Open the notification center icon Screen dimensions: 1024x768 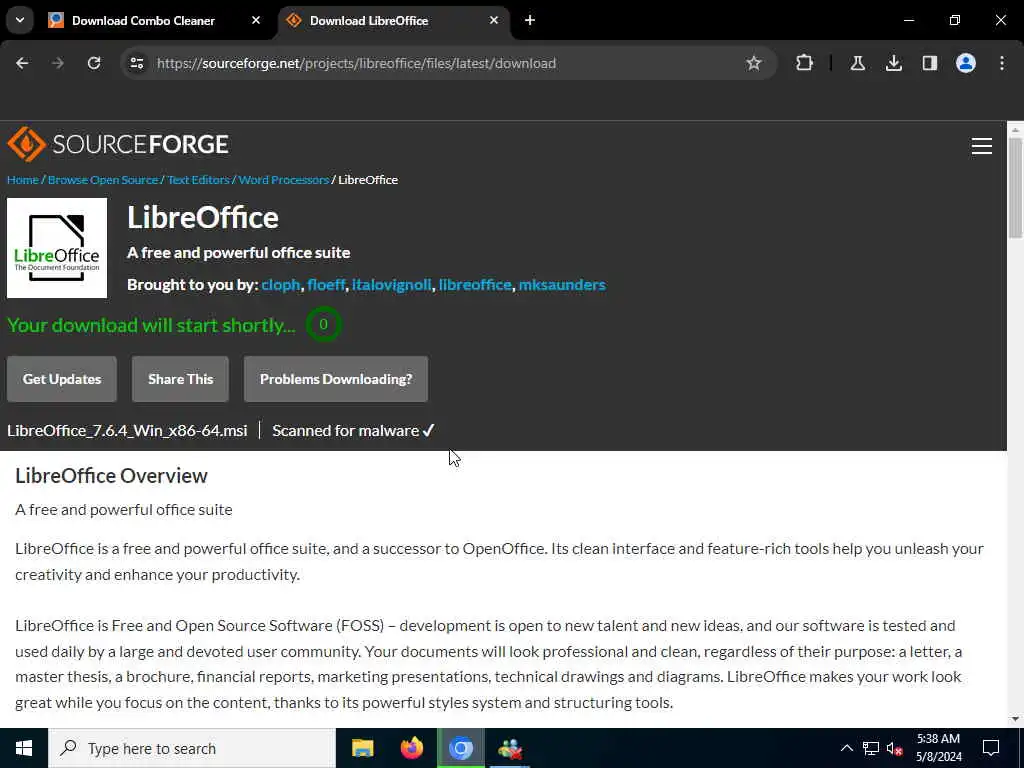991,748
